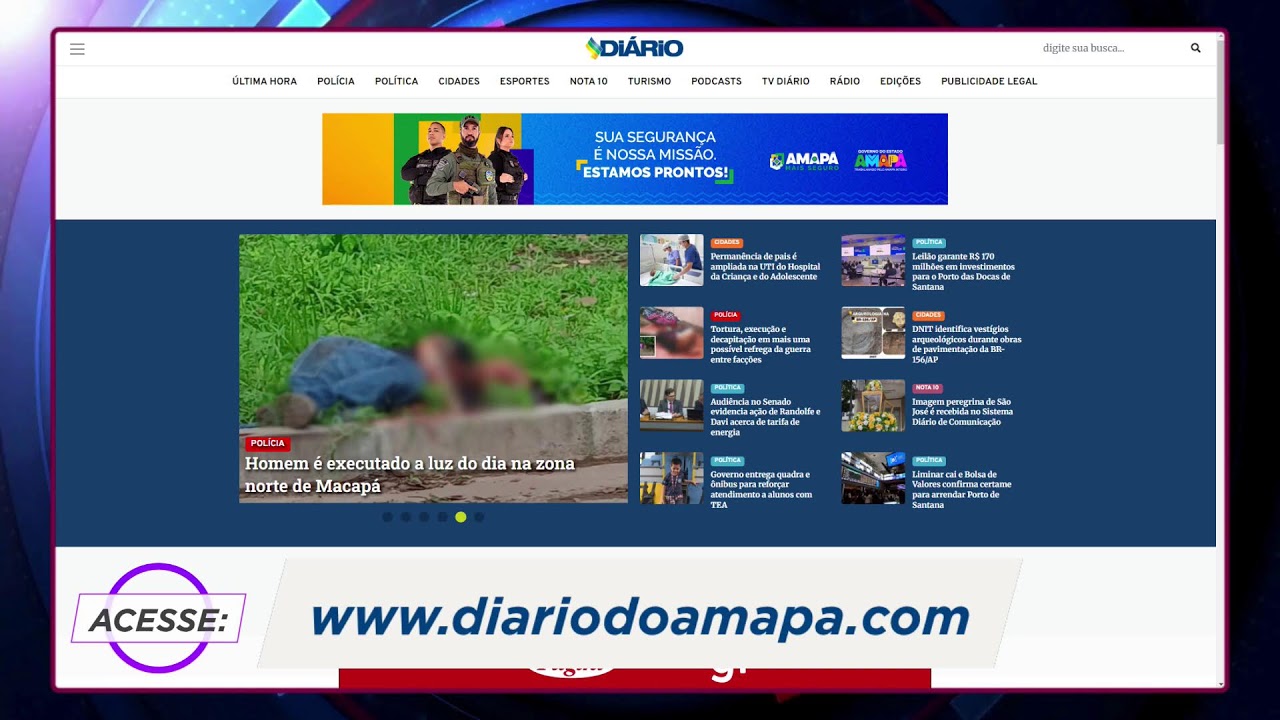Go to the EDIÇÕES section
Screen dimensions: 1280x720
point(900,81)
